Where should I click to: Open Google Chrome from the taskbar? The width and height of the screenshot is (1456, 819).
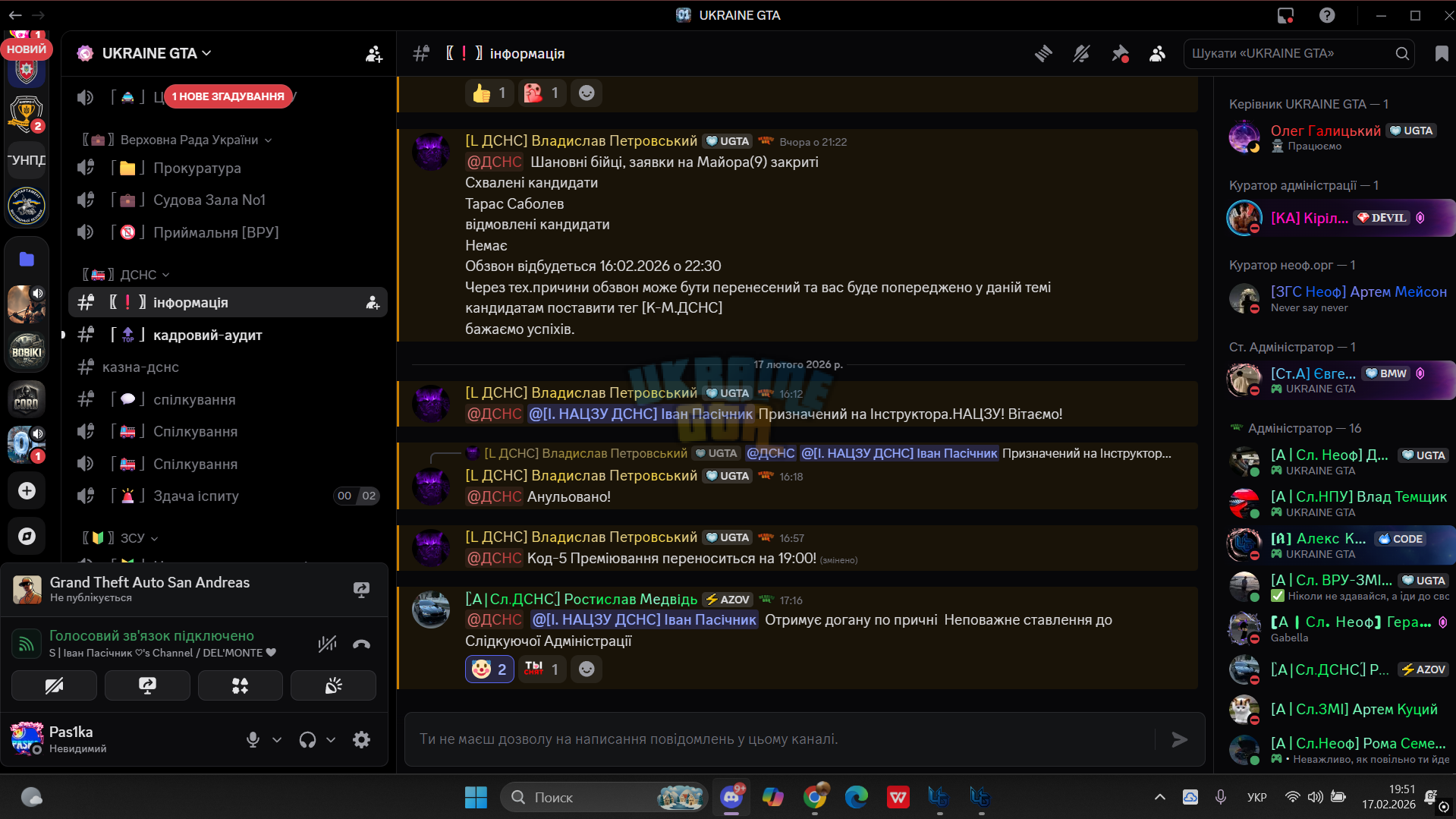tap(815, 797)
